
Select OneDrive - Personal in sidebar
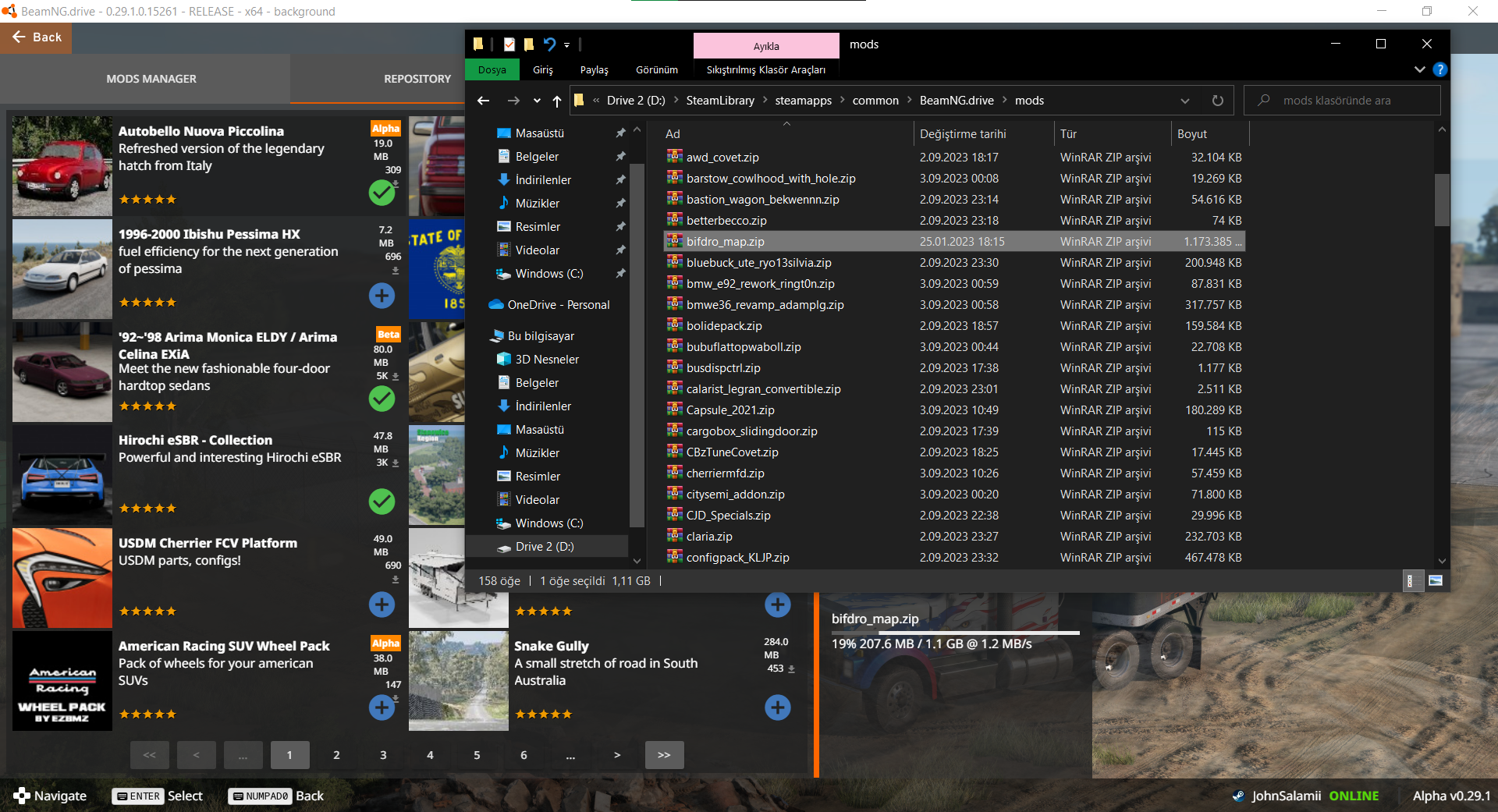(x=559, y=305)
